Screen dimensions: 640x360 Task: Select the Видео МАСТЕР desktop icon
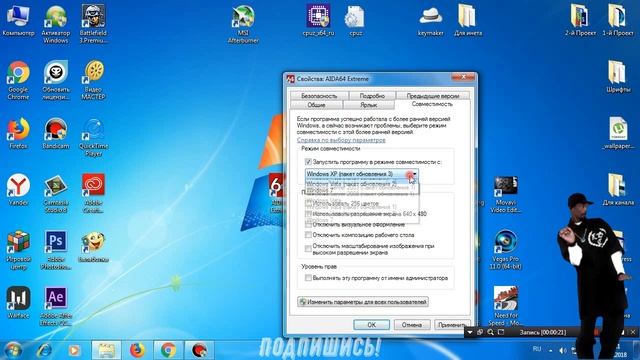click(x=93, y=81)
